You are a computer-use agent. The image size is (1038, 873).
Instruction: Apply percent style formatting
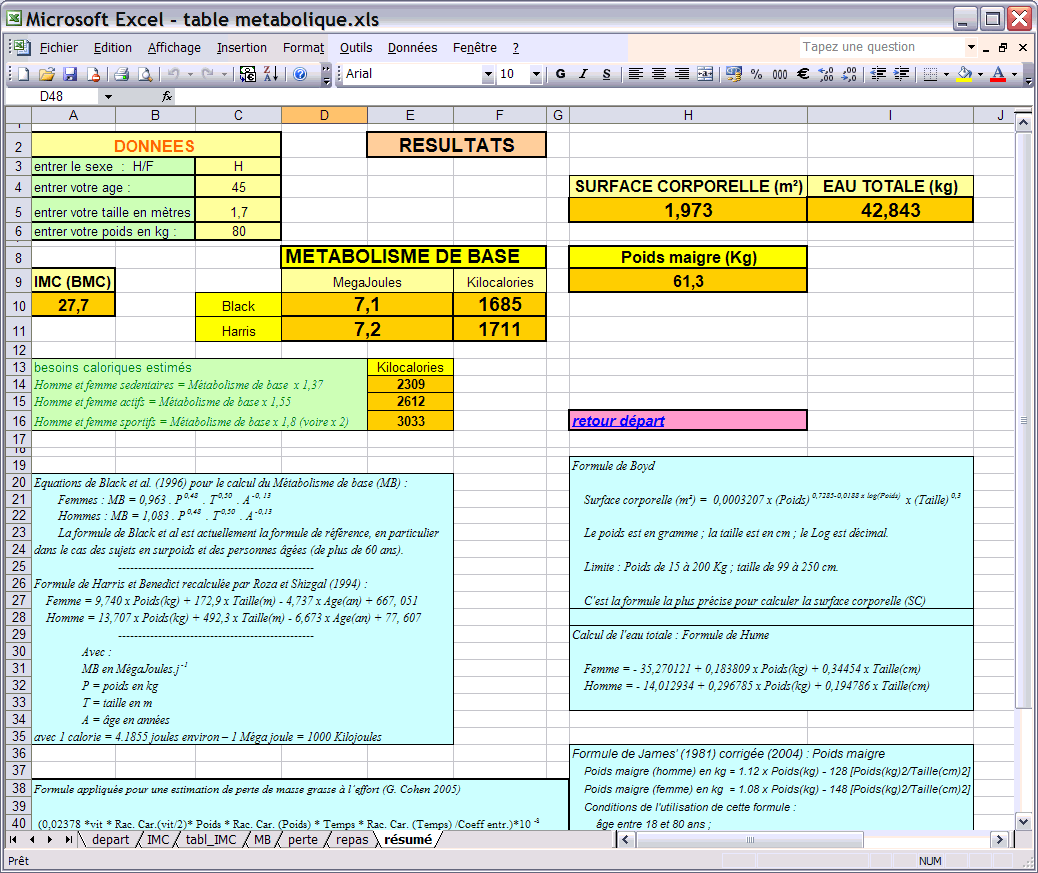757,74
